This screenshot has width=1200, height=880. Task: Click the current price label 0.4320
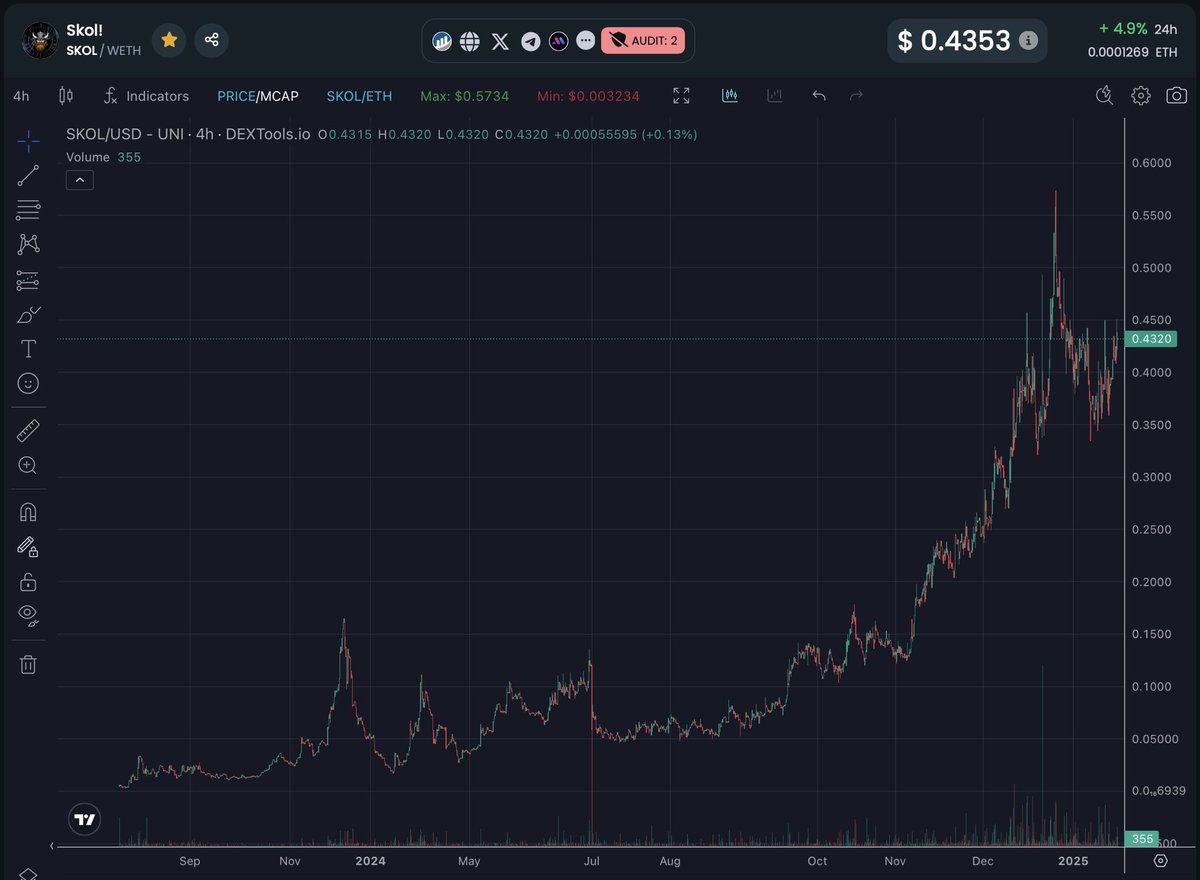(x=1151, y=339)
